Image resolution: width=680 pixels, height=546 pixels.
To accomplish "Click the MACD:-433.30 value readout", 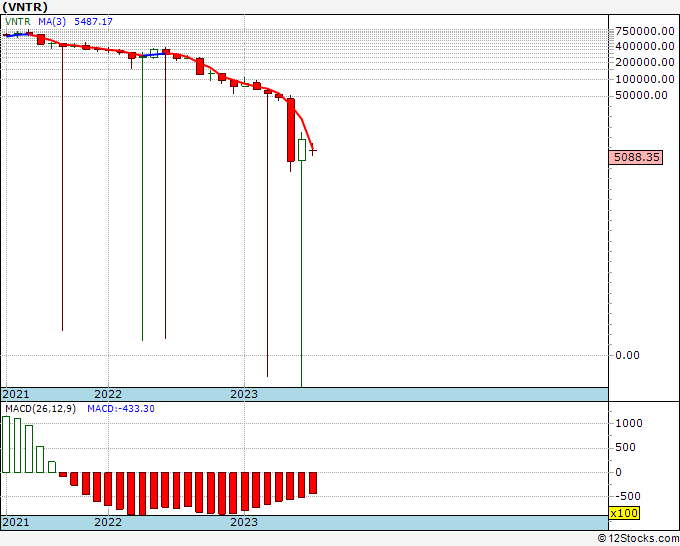I will pyautogui.click(x=121, y=409).
